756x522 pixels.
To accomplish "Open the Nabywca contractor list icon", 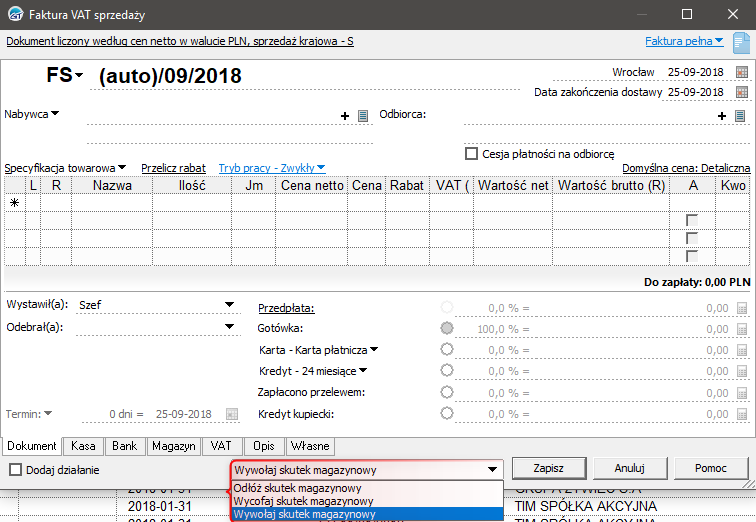I will tap(363, 116).
